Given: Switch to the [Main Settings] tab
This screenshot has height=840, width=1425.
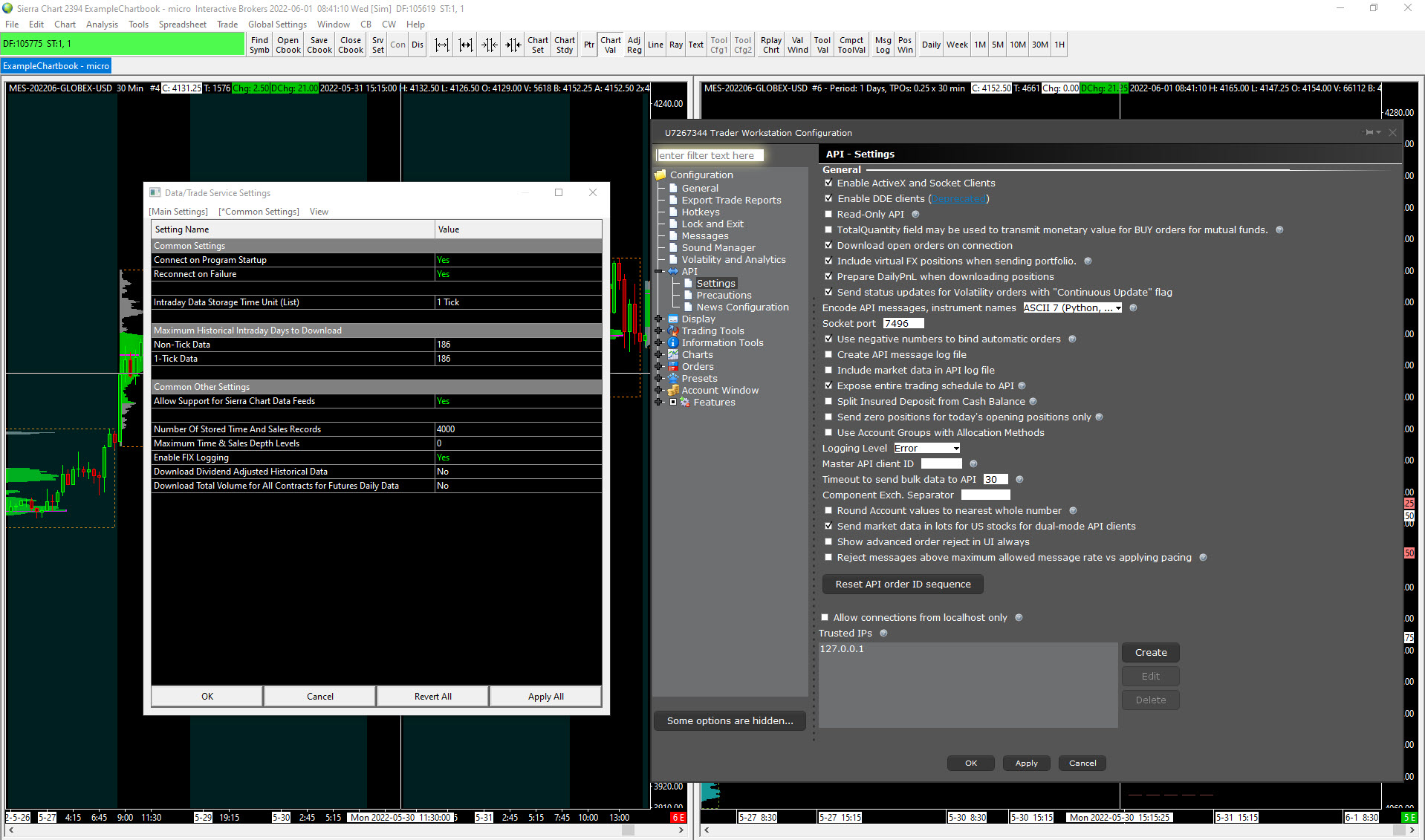Looking at the screenshot, I should pos(178,212).
